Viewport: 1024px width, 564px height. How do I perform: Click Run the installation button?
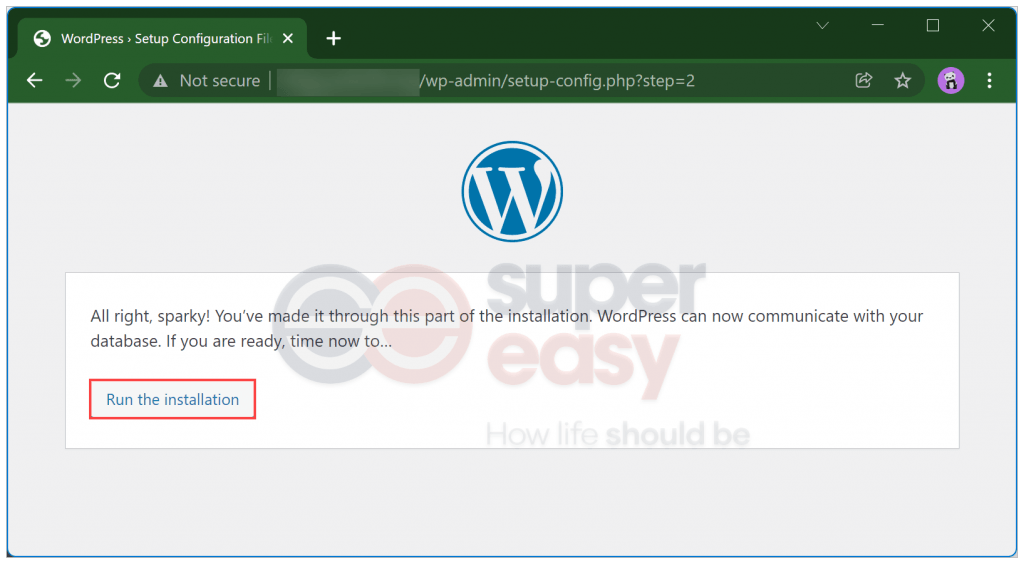point(172,400)
